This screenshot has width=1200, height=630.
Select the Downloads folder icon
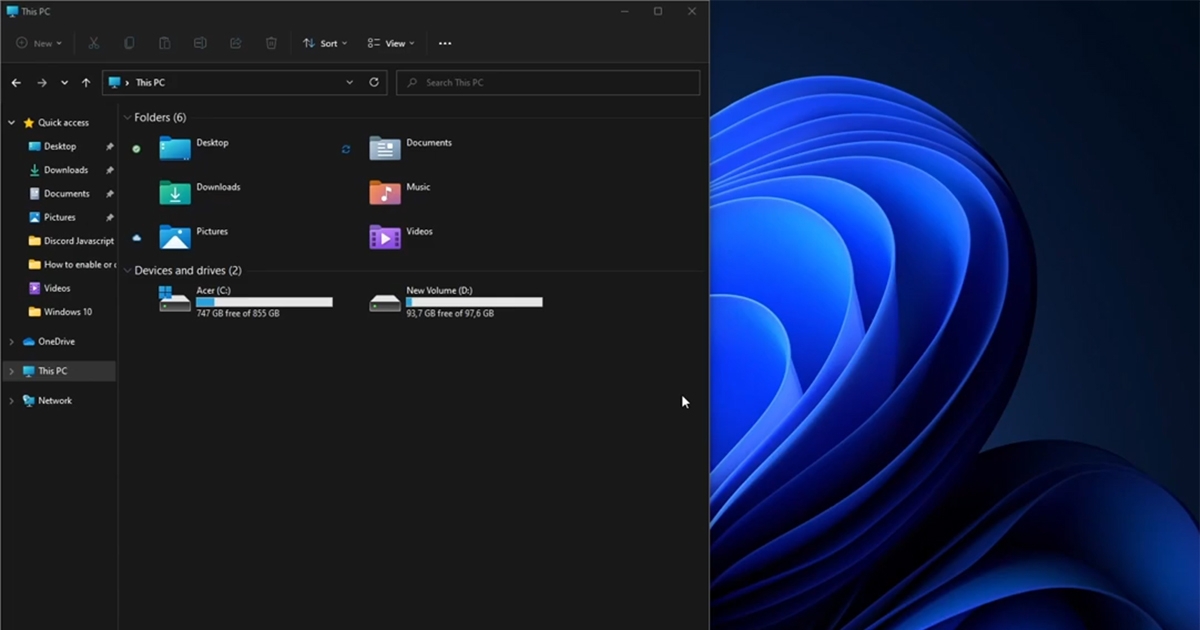(175, 193)
